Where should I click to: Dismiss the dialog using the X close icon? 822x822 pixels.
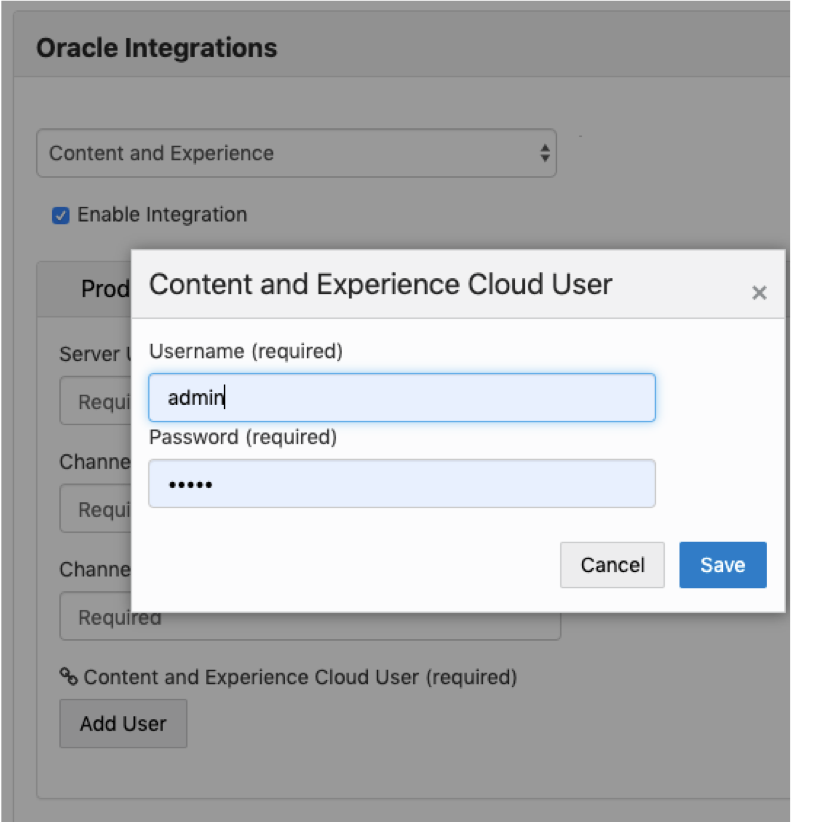click(x=759, y=292)
